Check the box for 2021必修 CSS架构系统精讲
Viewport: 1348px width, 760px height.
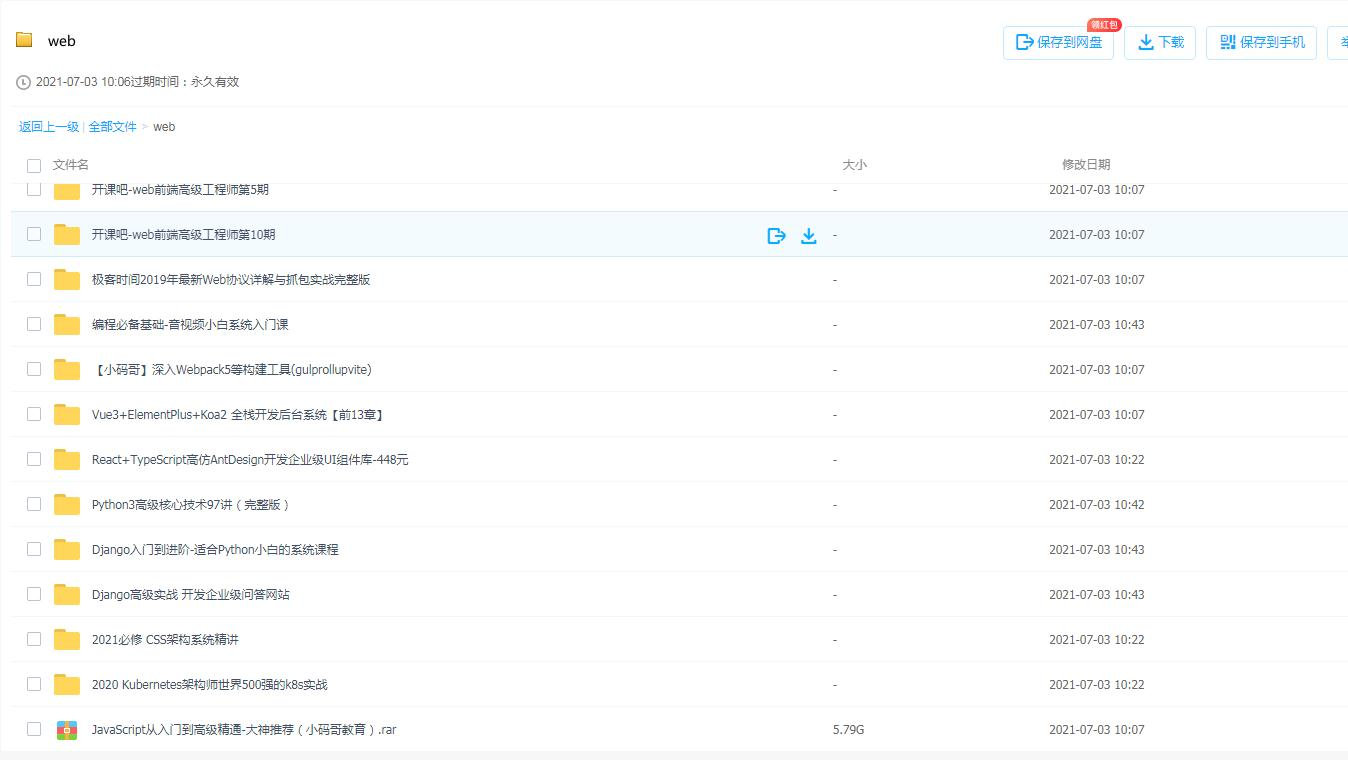click(x=34, y=639)
